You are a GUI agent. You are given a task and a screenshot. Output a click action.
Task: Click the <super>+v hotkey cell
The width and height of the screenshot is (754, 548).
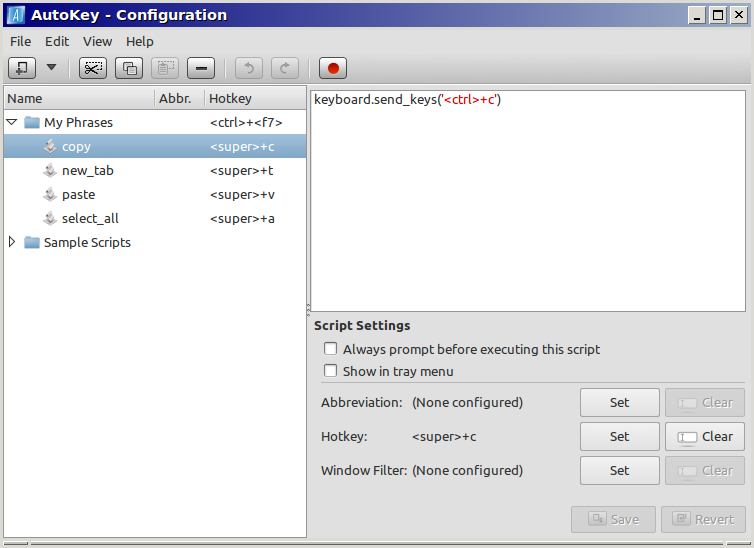click(242, 195)
